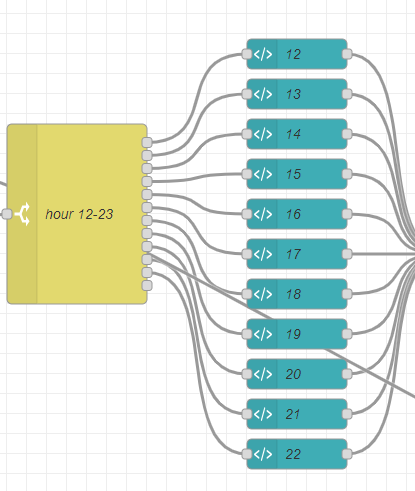Click the first output port of 'hour 12-23'

(x=147, y=142)
